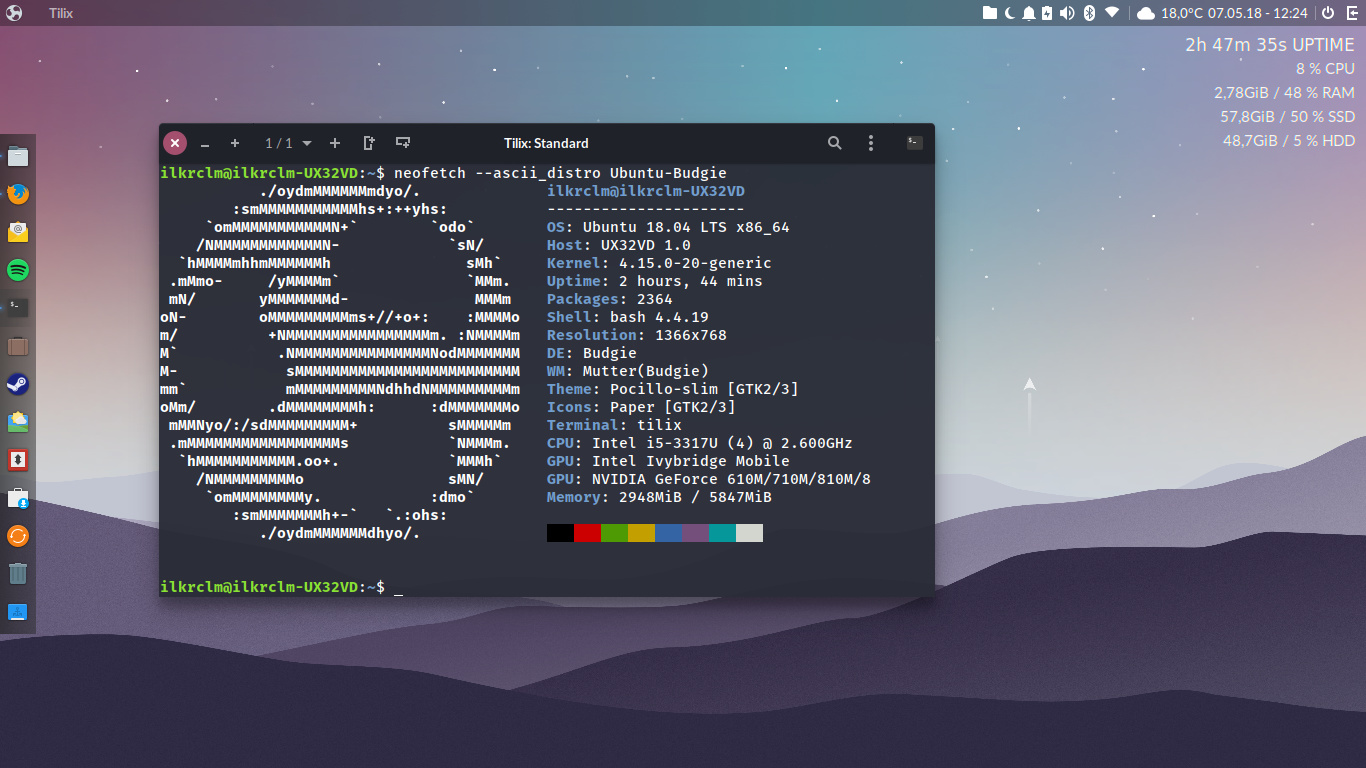Click the Tilix label in top panel
Viewport: 1366px width, 768px height.
tap(61, 13)
